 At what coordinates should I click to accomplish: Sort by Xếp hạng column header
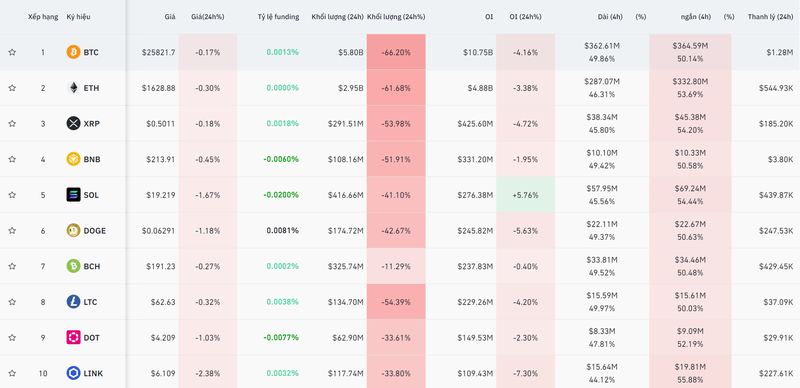point(43,17)
